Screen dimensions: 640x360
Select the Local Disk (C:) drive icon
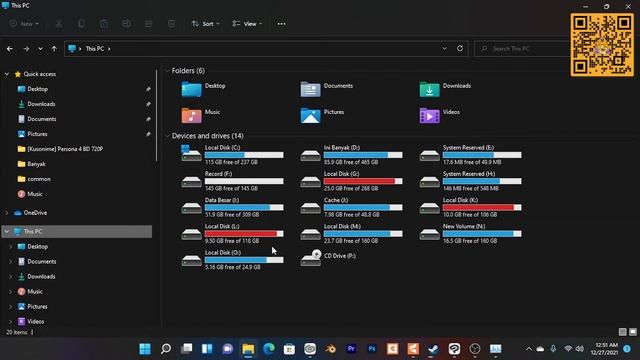(191, 153)
